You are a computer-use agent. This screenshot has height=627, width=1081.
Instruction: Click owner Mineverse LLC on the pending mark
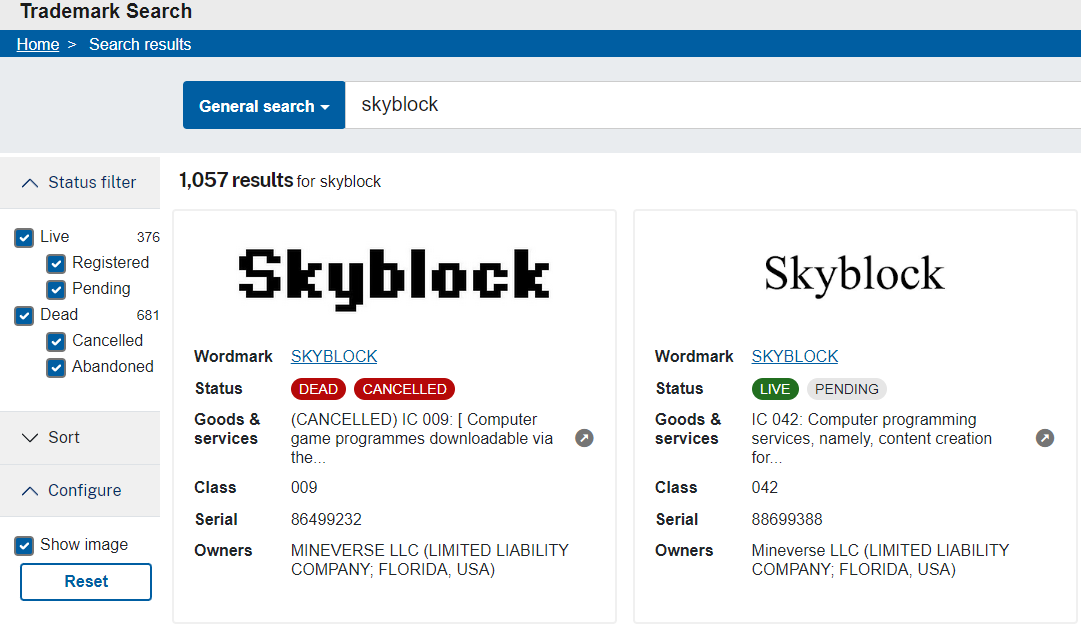click(x=880, y=560)
